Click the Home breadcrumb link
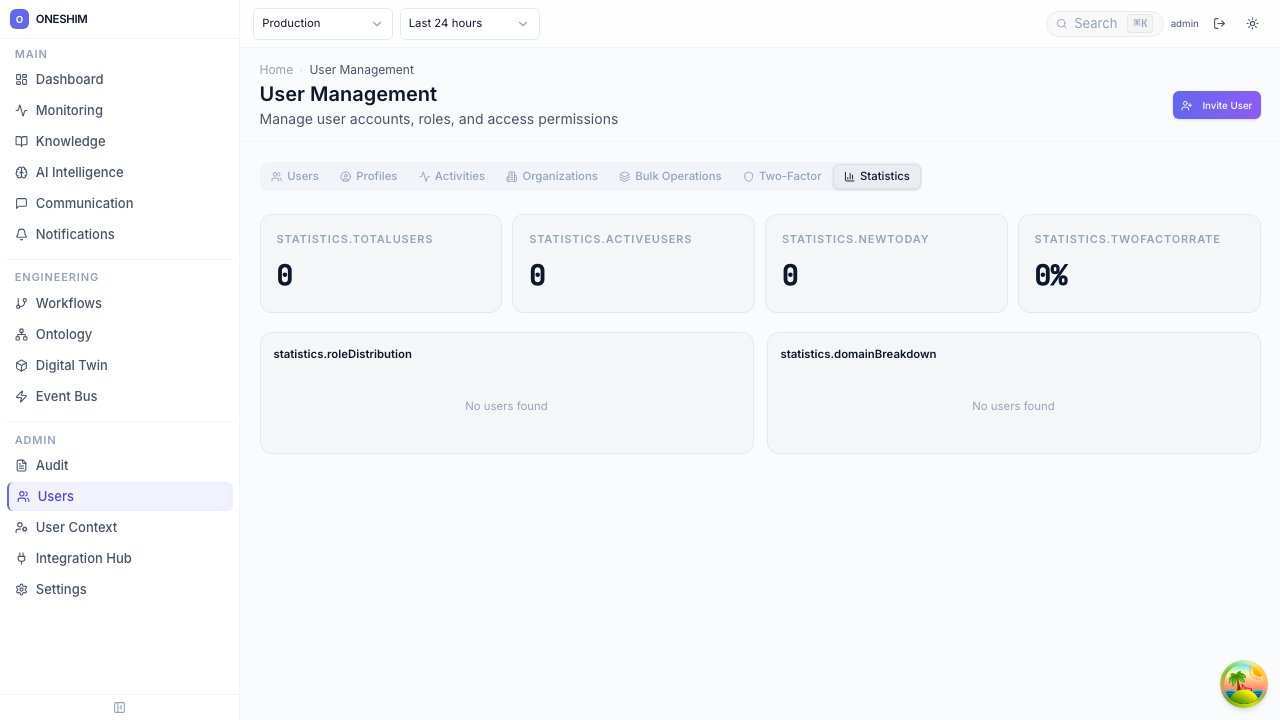 click(x=276, y=70)
